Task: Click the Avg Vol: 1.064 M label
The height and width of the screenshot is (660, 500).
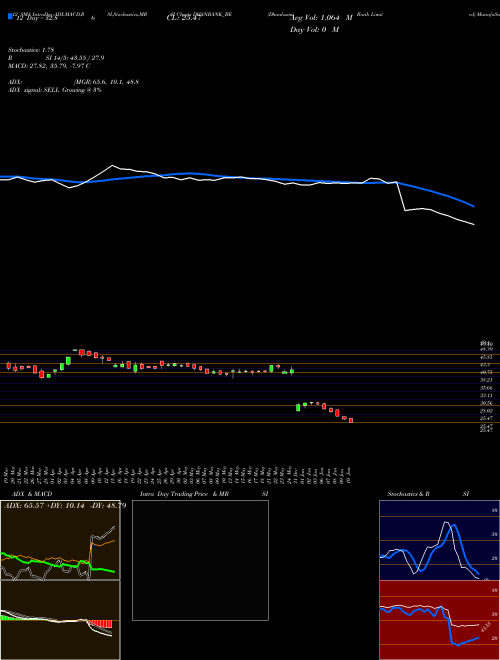Action: click(321, 18)
